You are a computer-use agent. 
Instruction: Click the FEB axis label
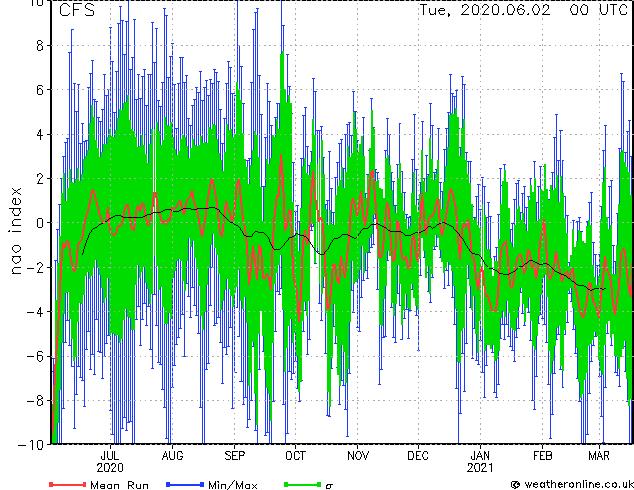coord(542,456)
